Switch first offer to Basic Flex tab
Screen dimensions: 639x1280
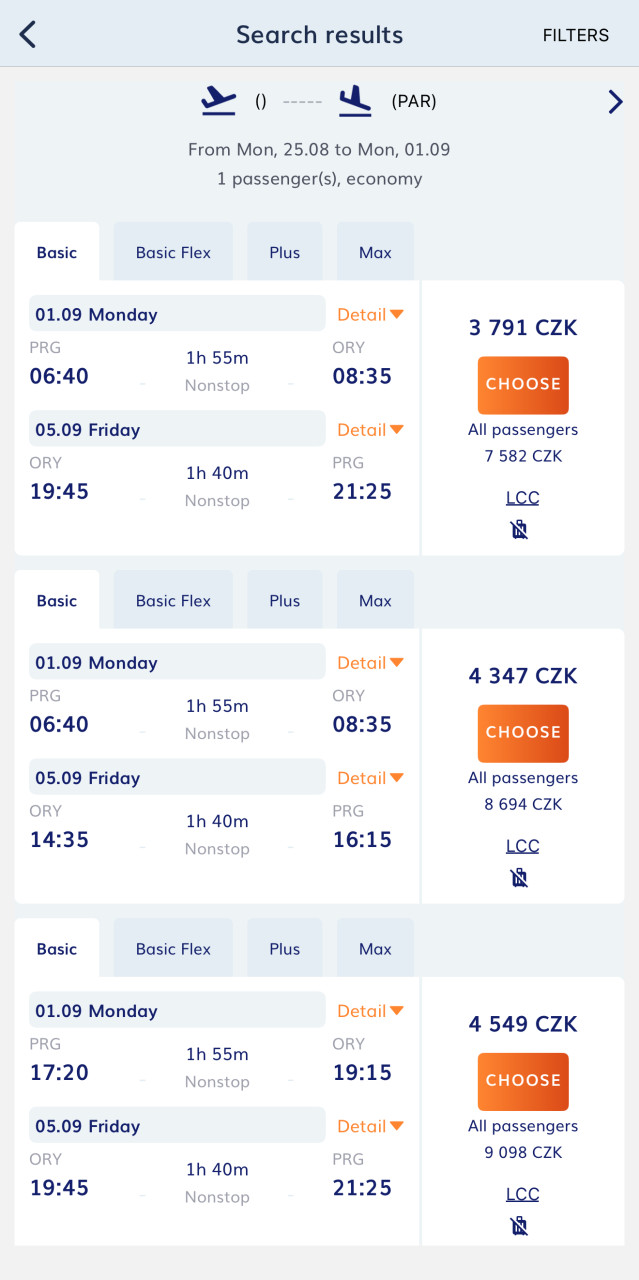pos(173,253)
